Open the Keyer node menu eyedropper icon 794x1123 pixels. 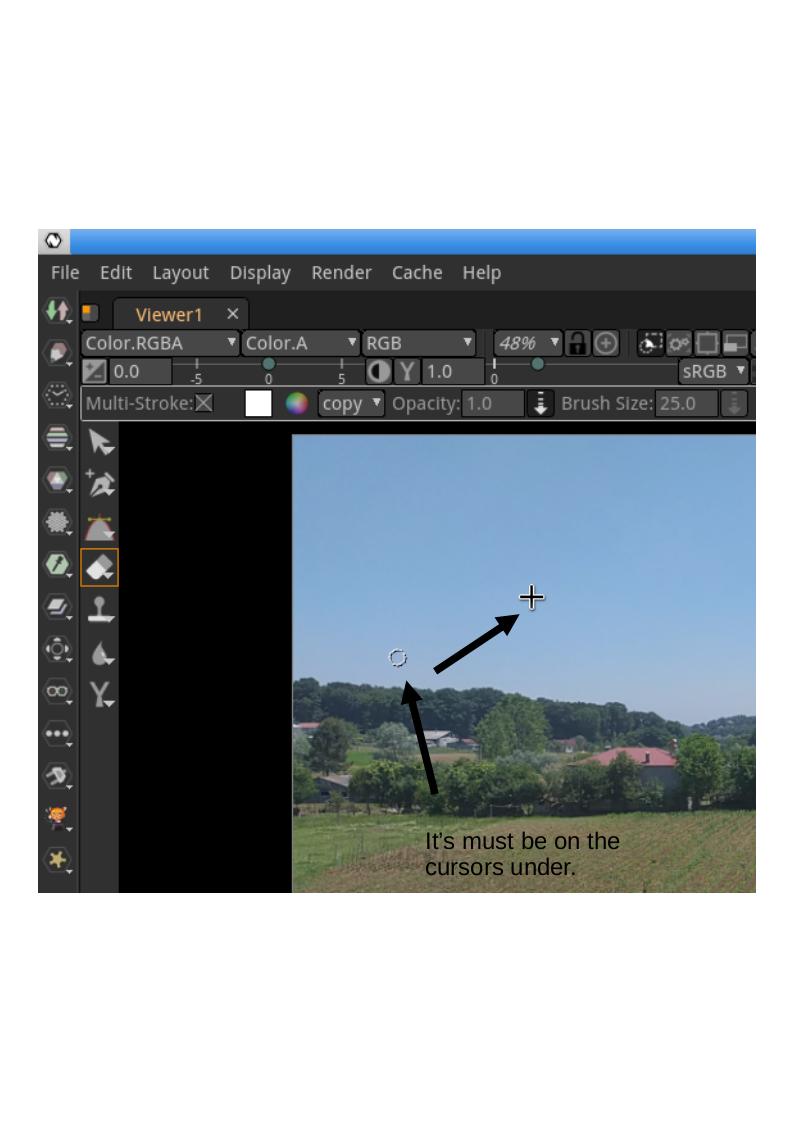pyautogui.click(x=57, y=564)
